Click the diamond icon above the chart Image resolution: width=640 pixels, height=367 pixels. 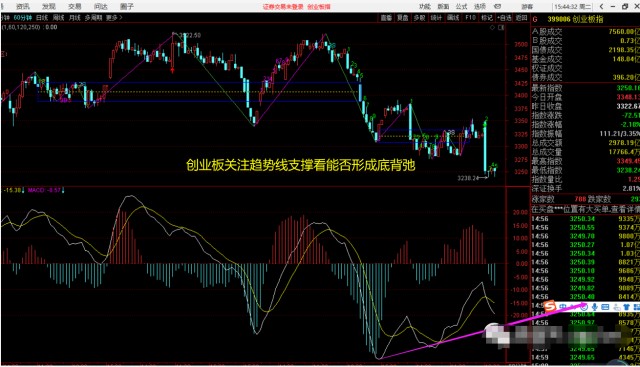pos(492,27)
